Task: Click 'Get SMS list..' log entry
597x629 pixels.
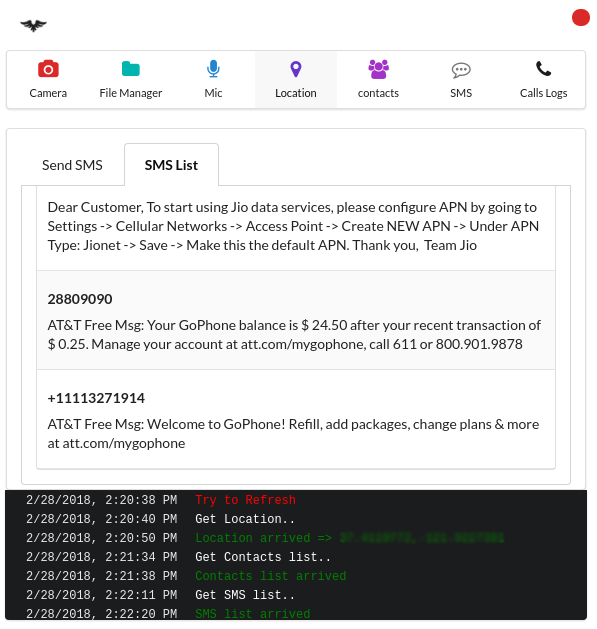Action: pos(245,595)
